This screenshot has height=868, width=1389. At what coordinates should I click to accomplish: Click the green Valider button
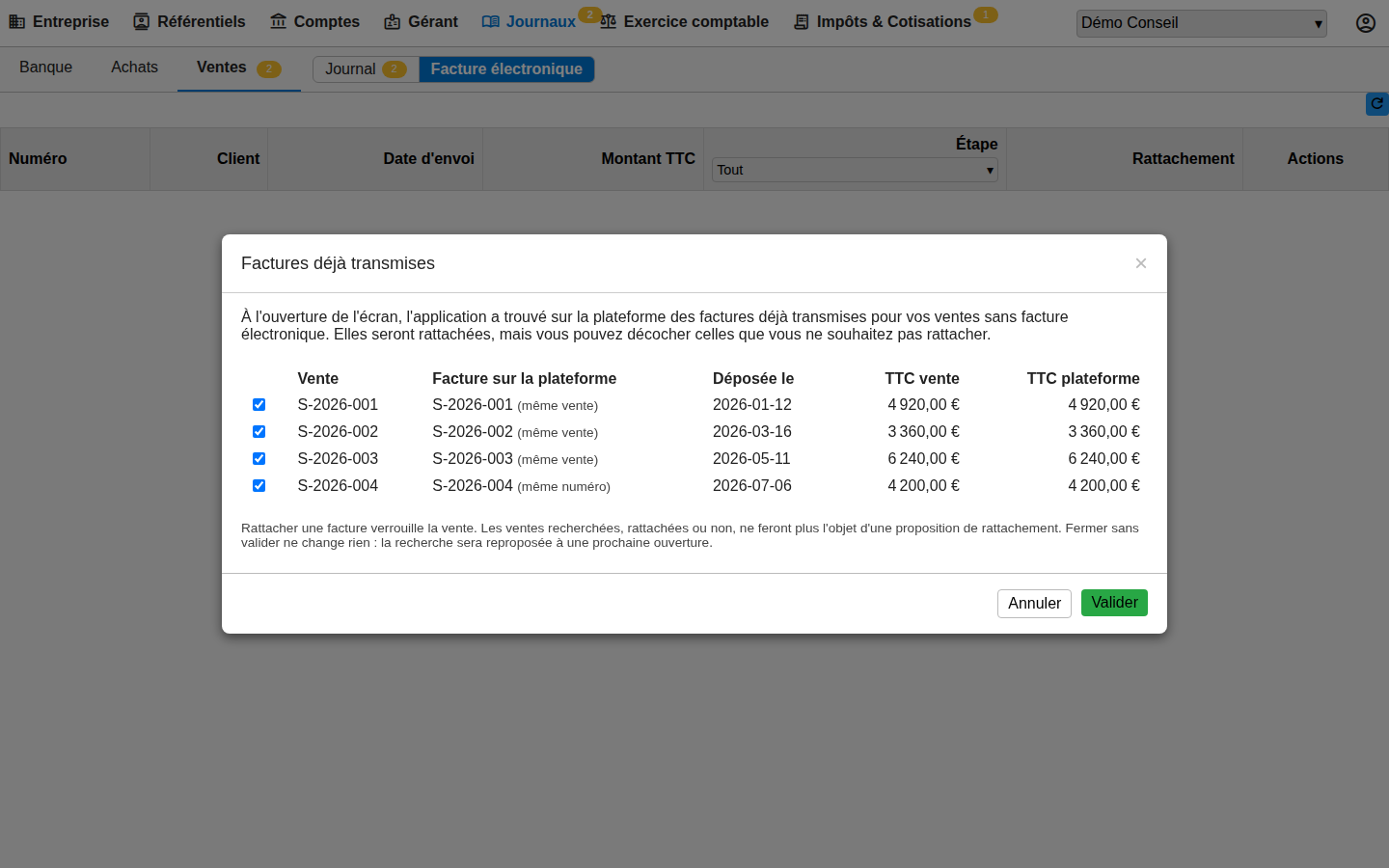(x=1114, y=603)
